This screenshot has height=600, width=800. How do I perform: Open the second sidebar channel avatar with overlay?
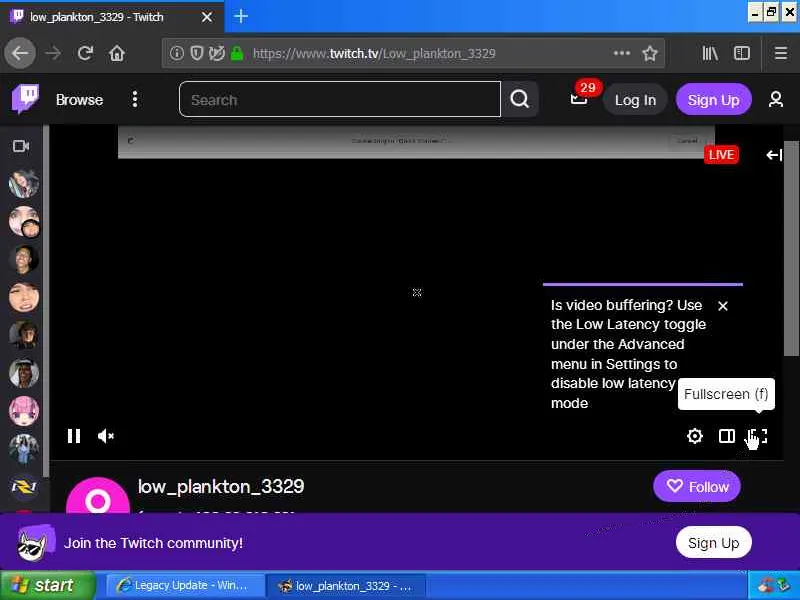tap(23, 221)
